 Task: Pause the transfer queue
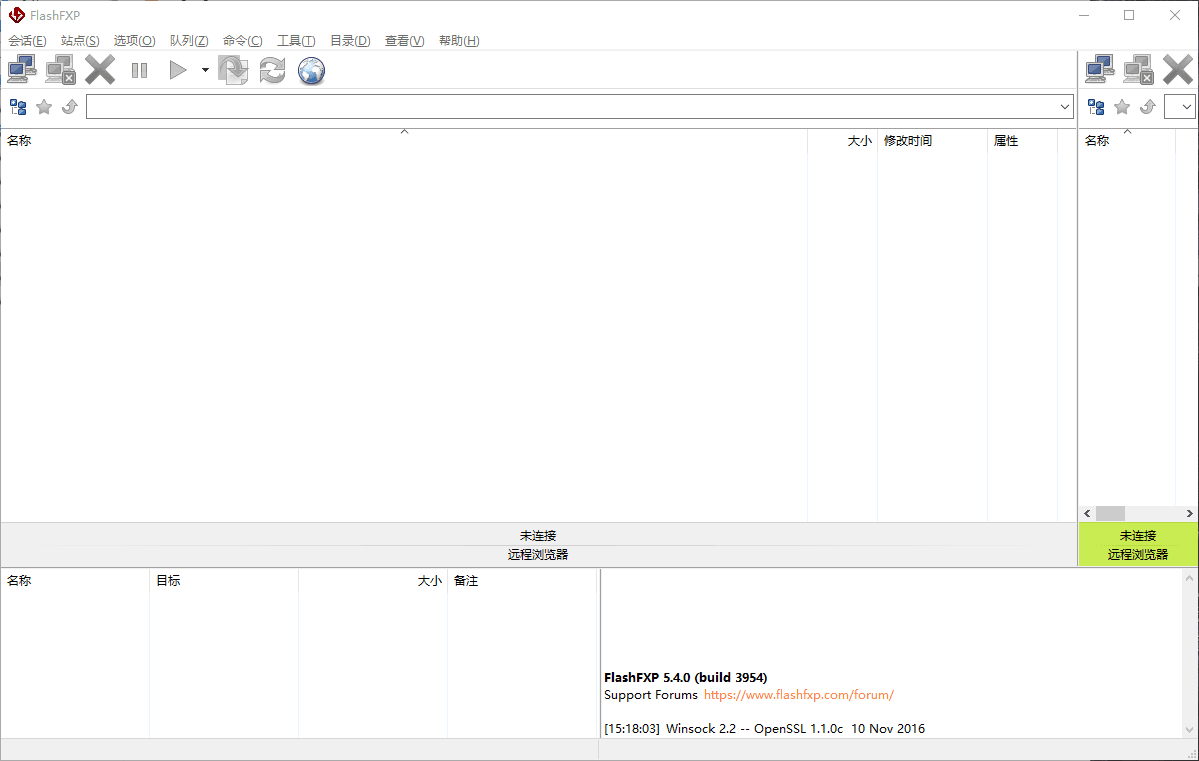click(x=139, y=69)
